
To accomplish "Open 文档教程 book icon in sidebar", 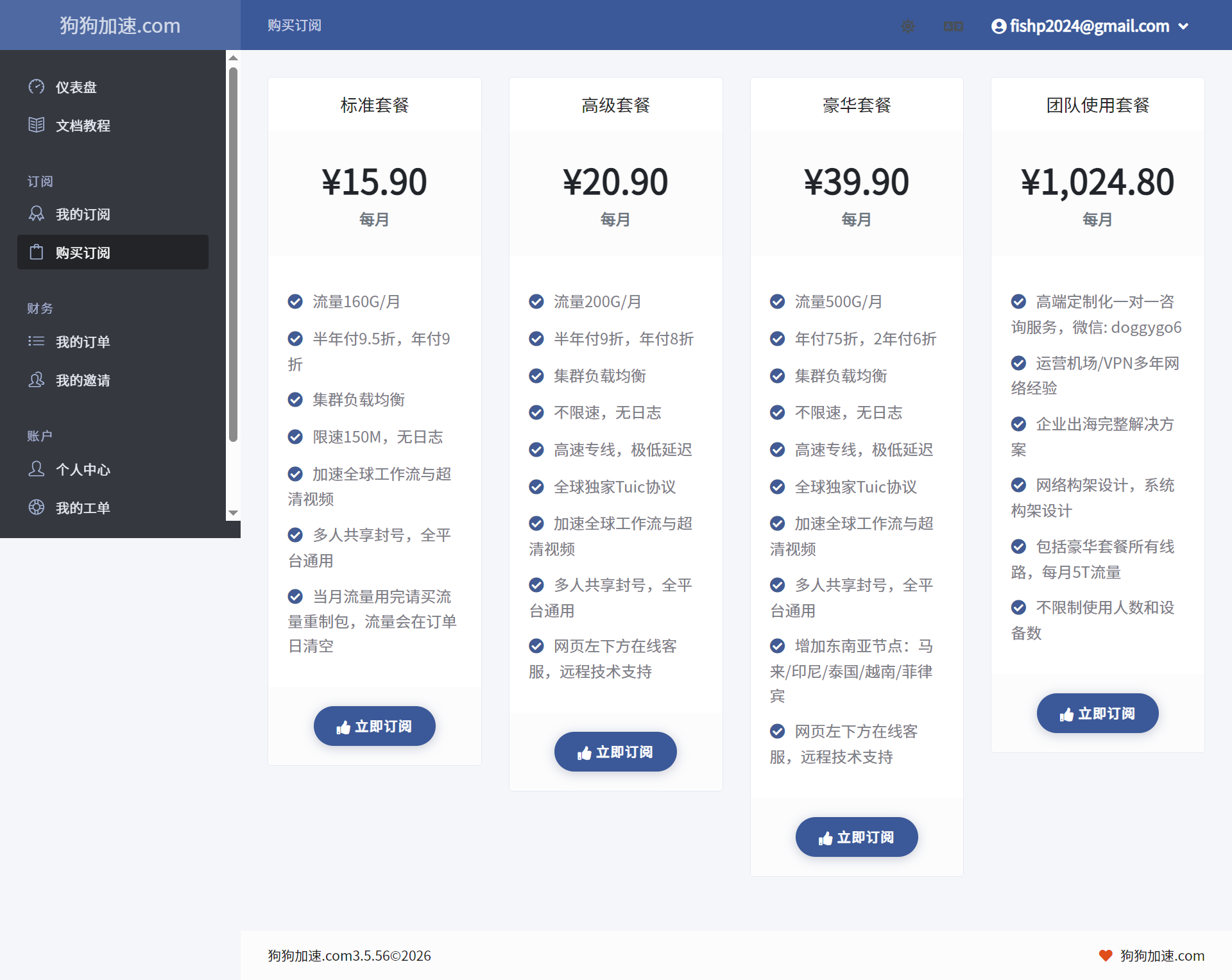I will 37,125.
